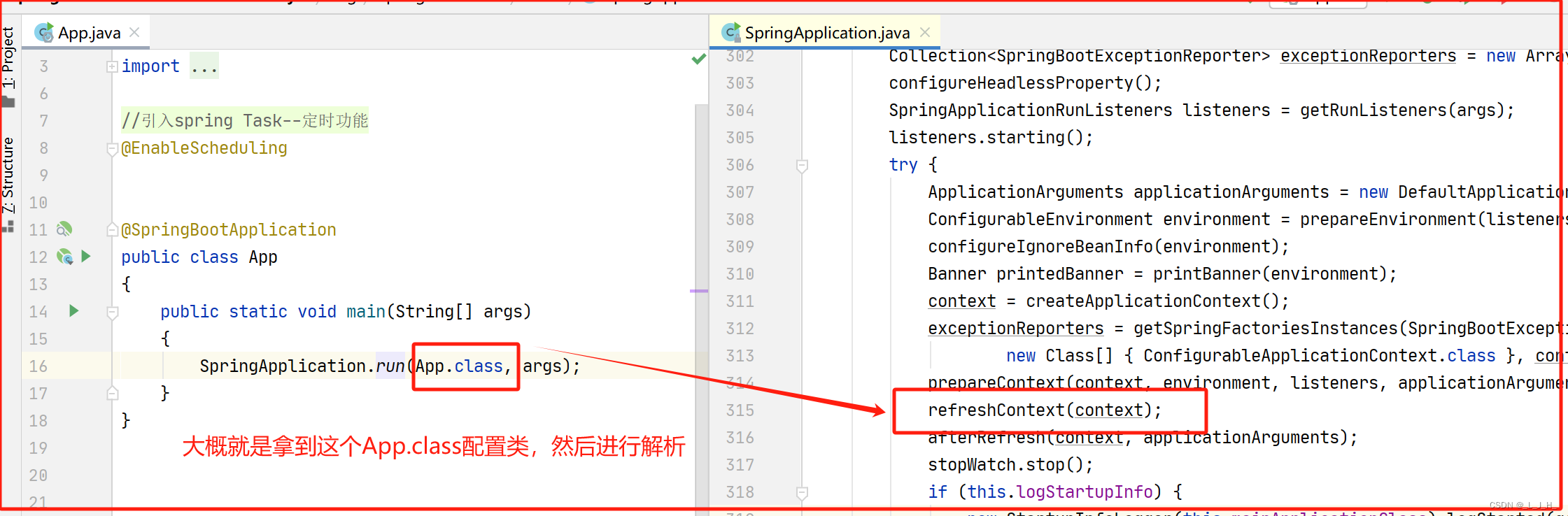Click the SpringApplication.java file icon in tab

coord(731,32)
